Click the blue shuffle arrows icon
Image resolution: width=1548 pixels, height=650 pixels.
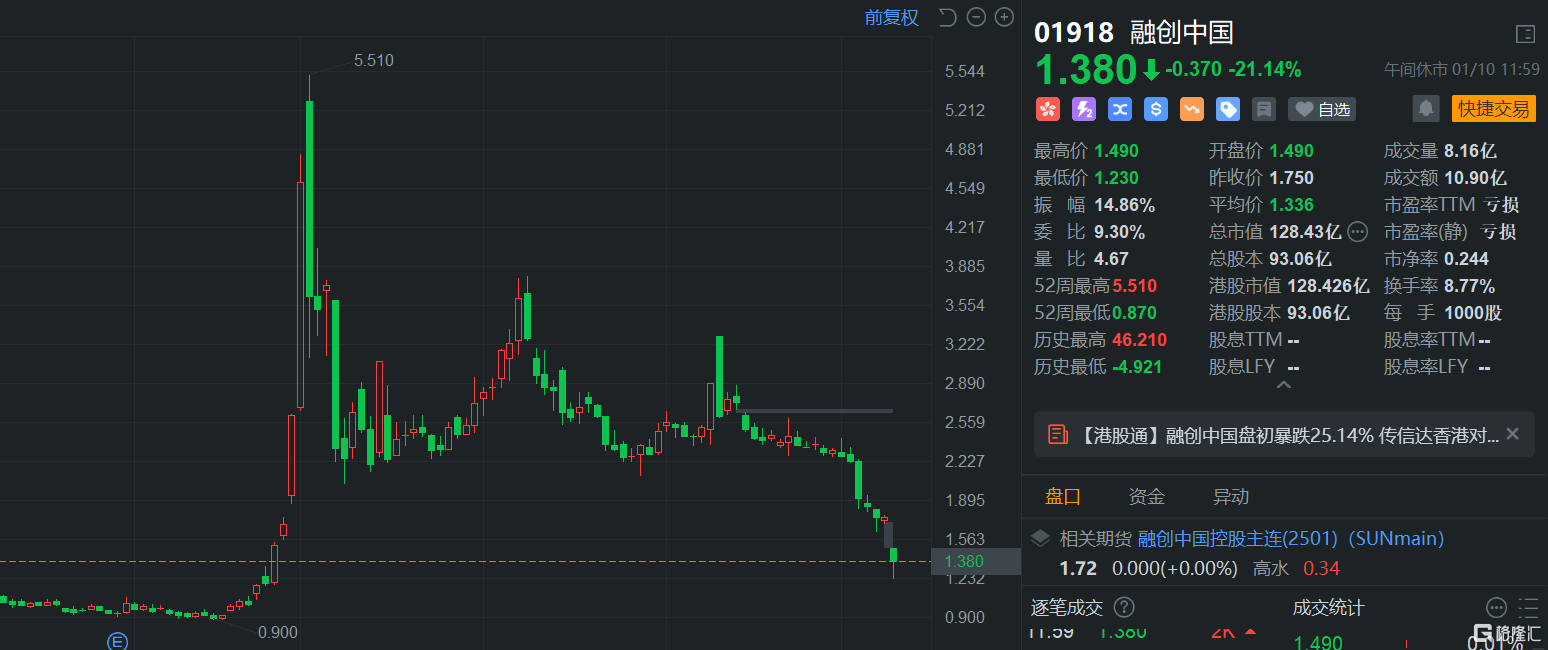[1119, 109]
